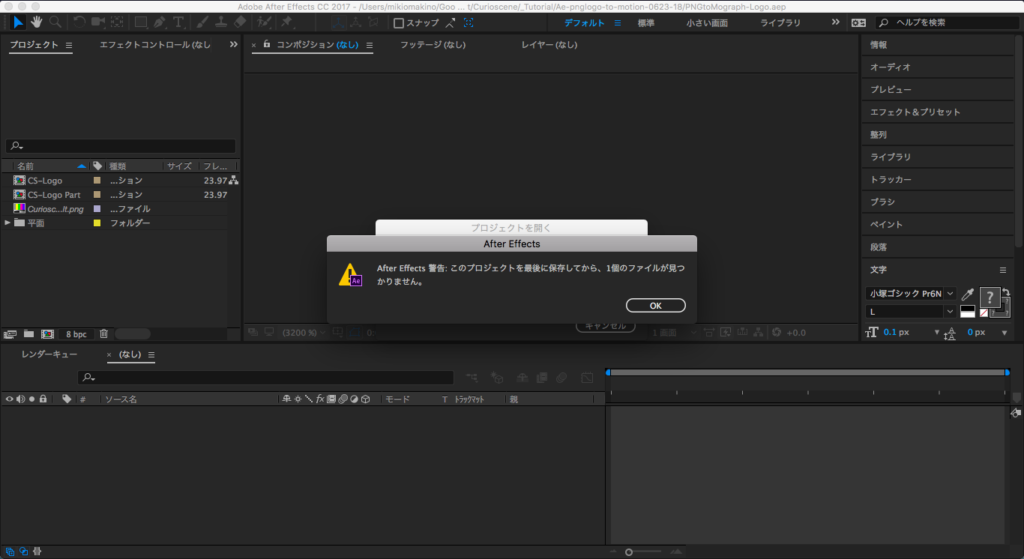Select the ライブラリ workspace
The height and width of the screenshot is (559, 1024).
pos(780,23)
